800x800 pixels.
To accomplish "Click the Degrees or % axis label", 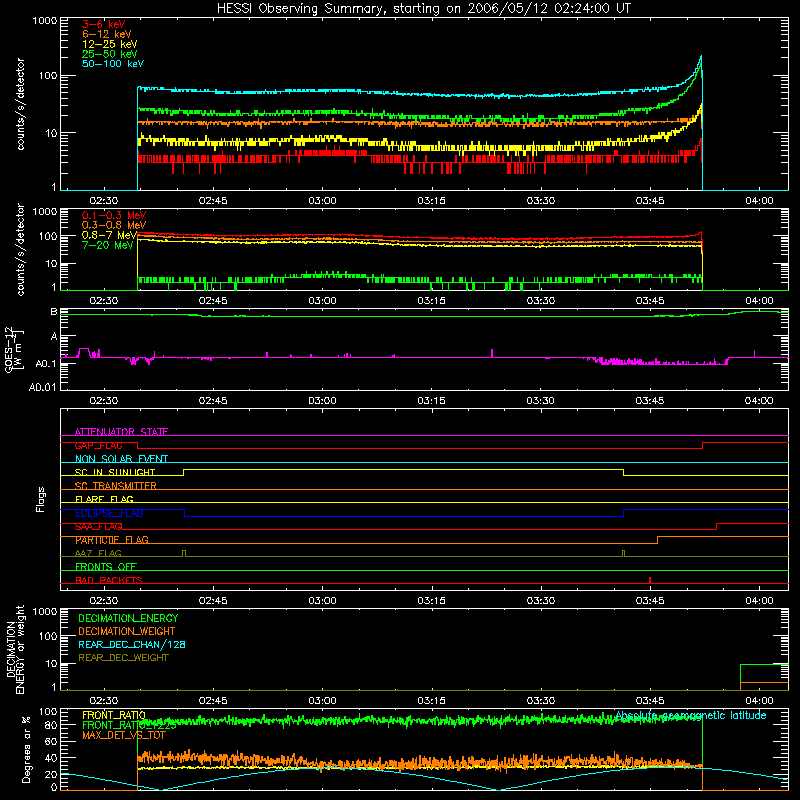I will click(x=26, y=750).
